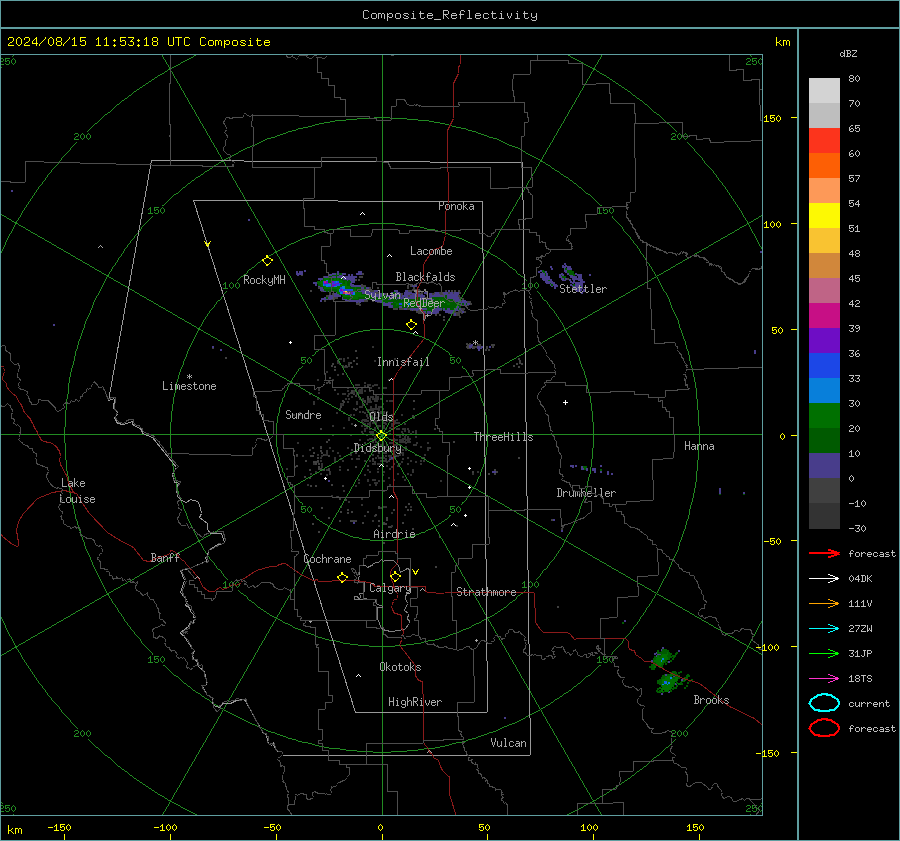900x841 pixels.
Task: Click the Lake Louise label
Action: coord(77,491)
